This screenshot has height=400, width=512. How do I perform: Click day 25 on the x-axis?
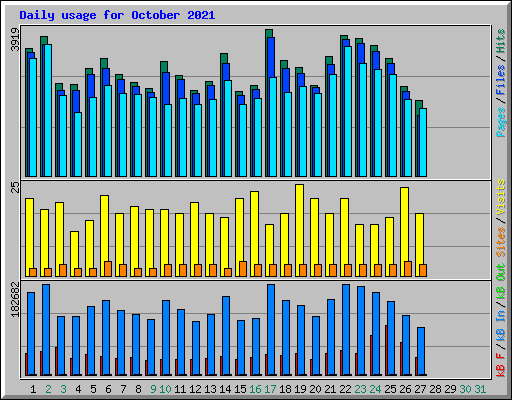(x=390, y=389)
